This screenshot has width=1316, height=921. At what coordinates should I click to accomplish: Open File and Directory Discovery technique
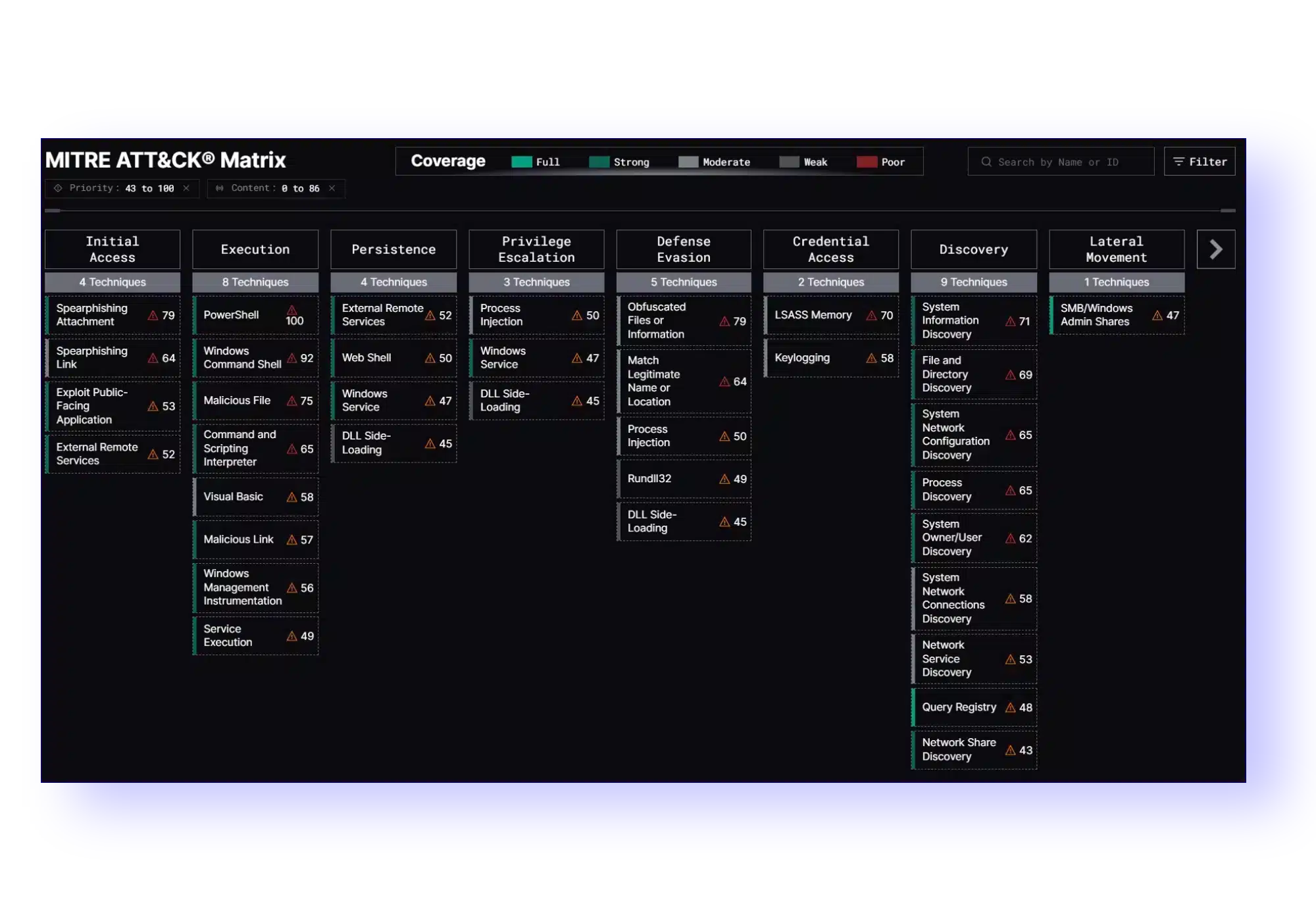pos(974,374)
